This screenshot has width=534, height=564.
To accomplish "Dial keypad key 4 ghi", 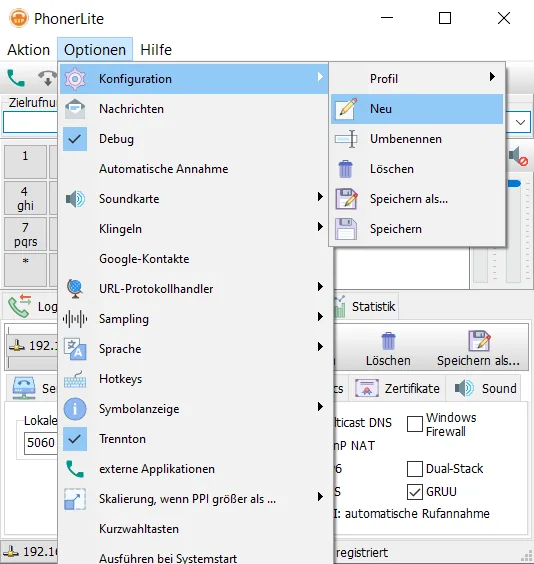I will (25, 198).
